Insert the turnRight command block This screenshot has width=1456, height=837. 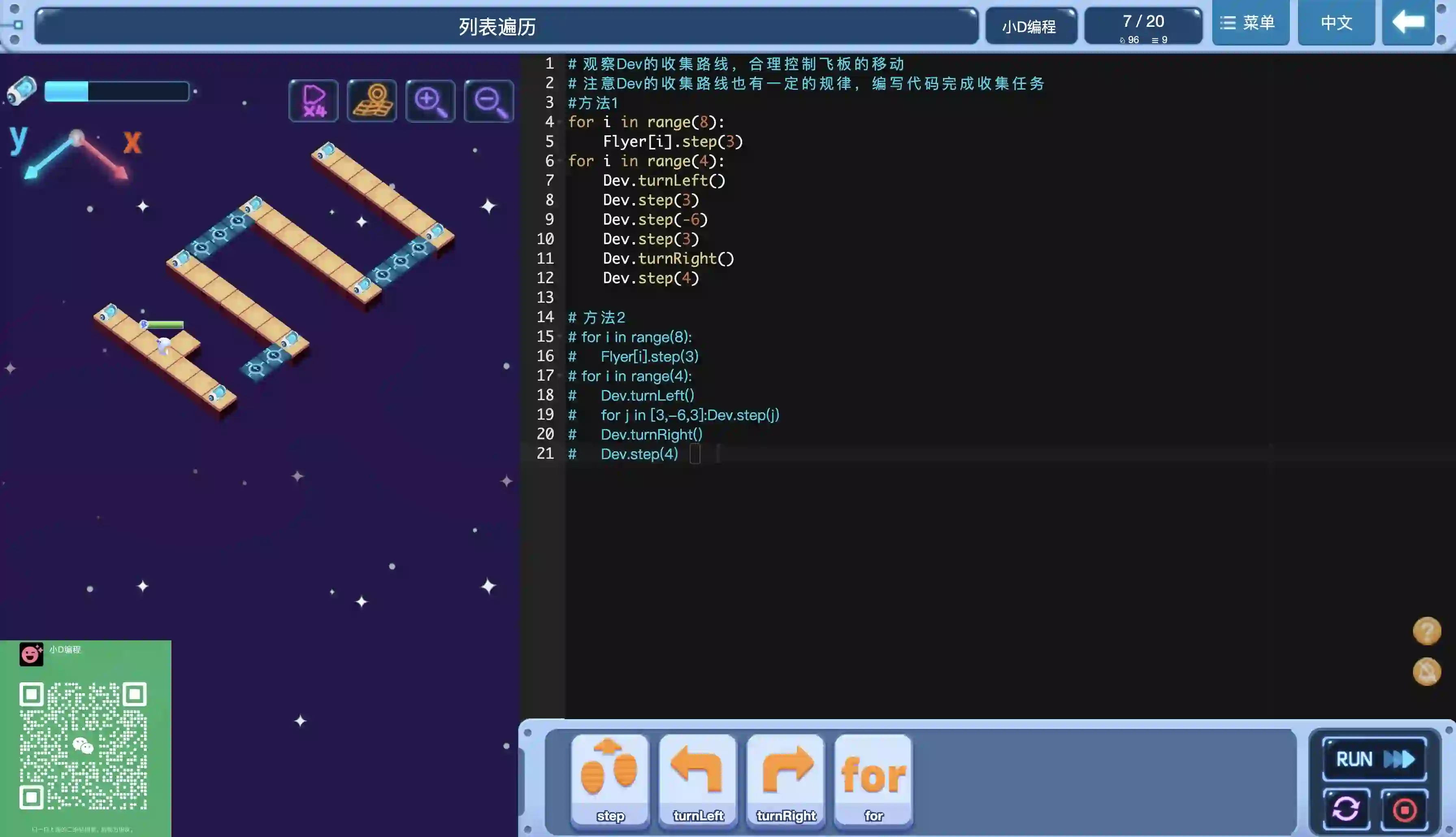[x=785, y=780]
